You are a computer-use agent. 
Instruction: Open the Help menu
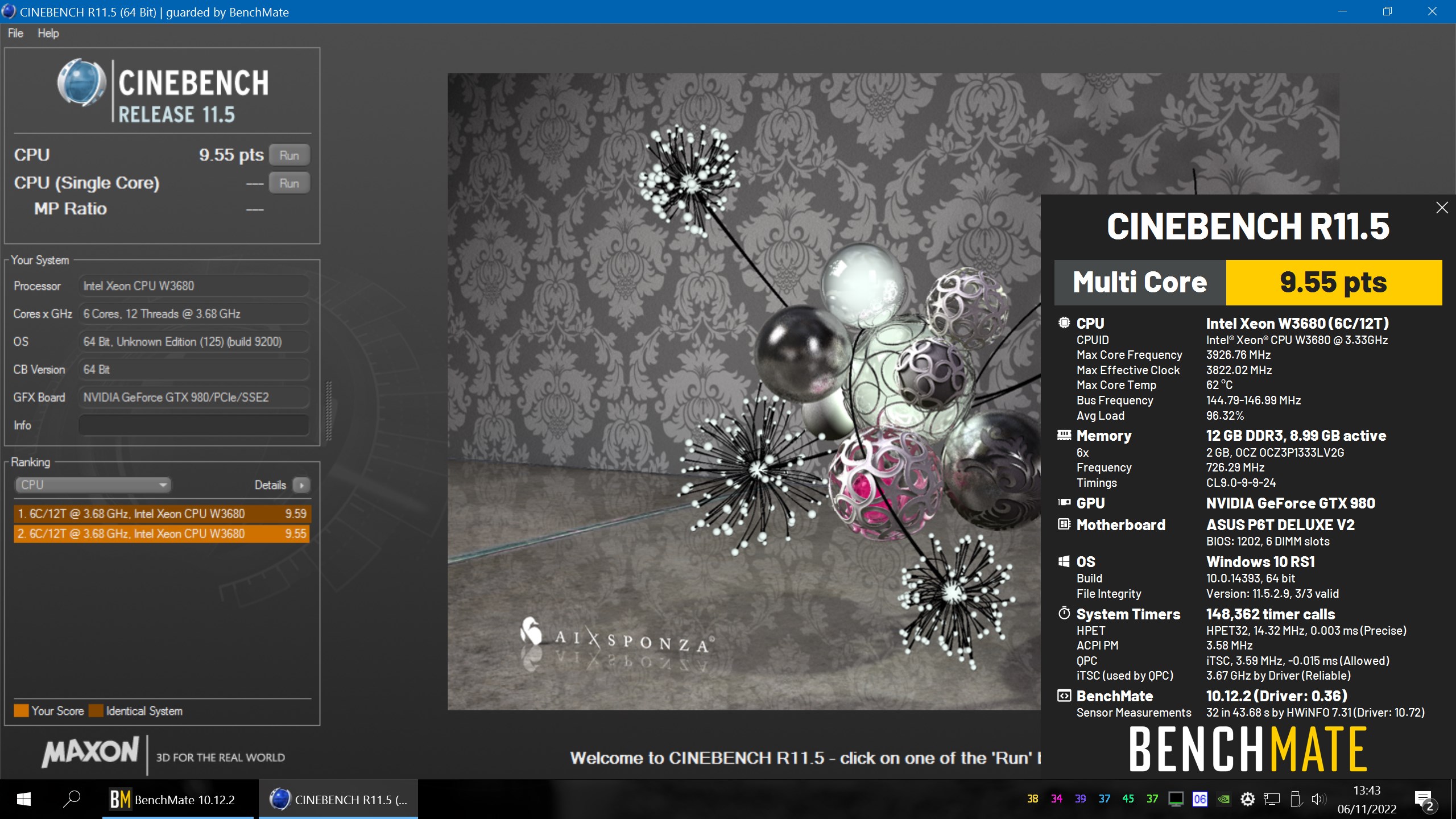(48, 33)
